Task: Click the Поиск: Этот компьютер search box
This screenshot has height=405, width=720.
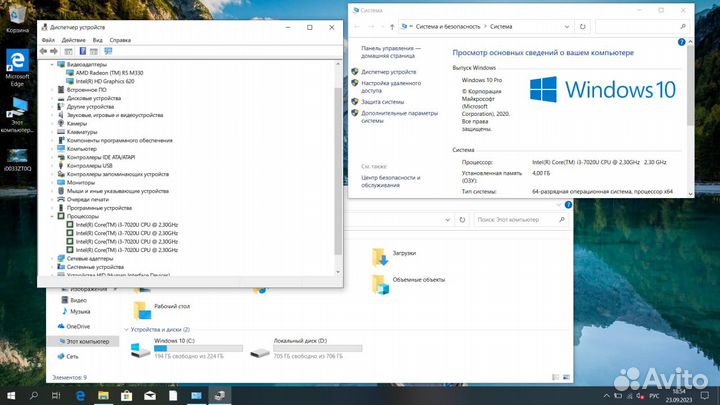Action: (x=521, y=220)
